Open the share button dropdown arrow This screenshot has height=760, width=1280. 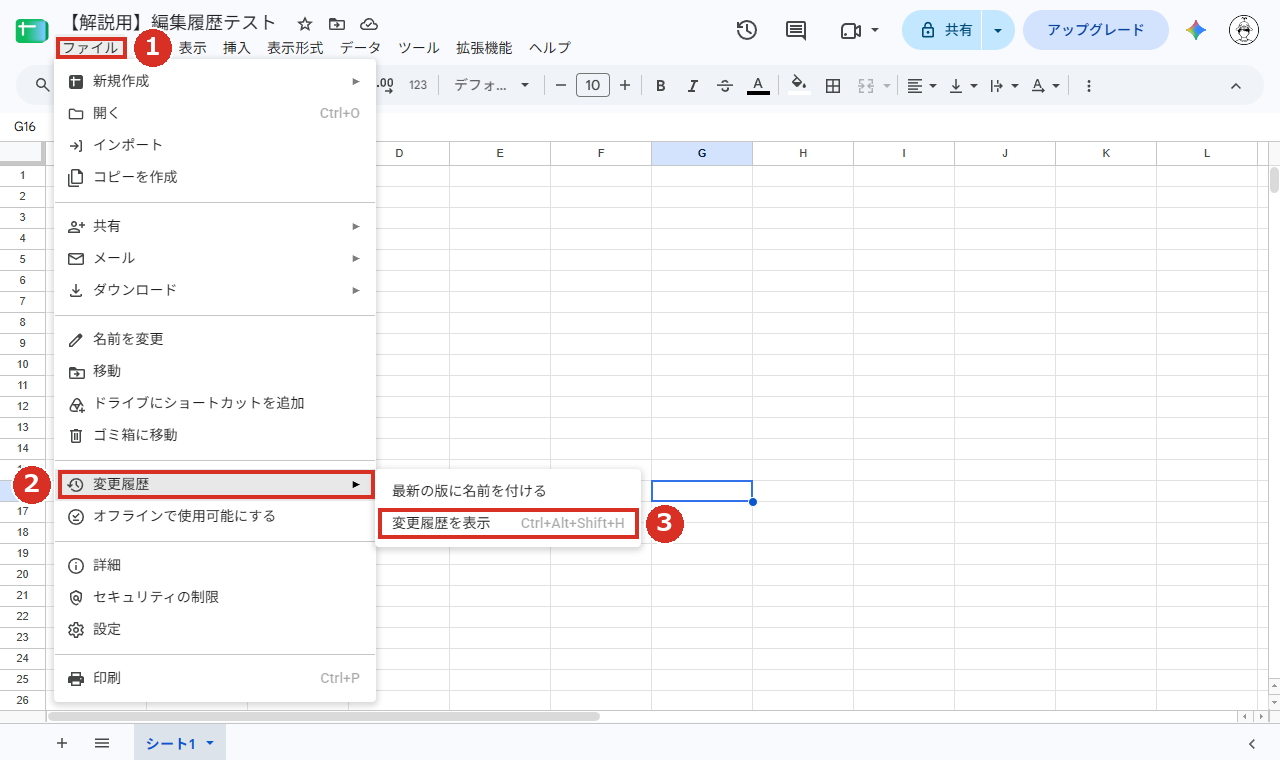pyautogui.click(x=998, y=30)
